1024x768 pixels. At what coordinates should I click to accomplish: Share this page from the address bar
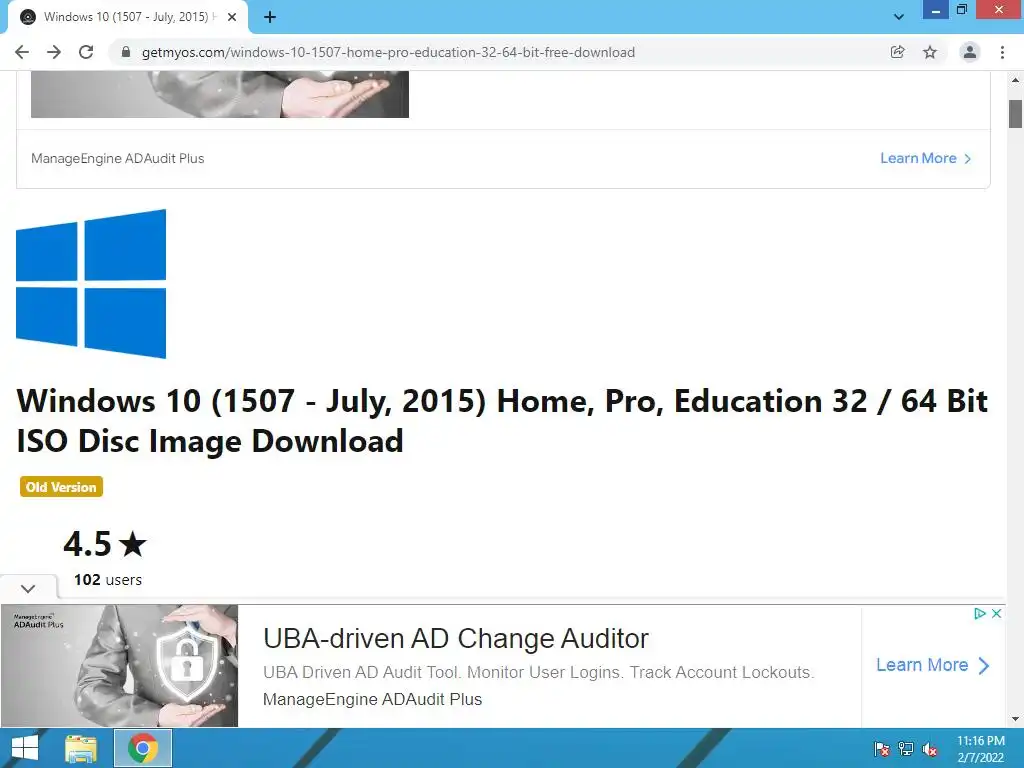tap(897, 52)
